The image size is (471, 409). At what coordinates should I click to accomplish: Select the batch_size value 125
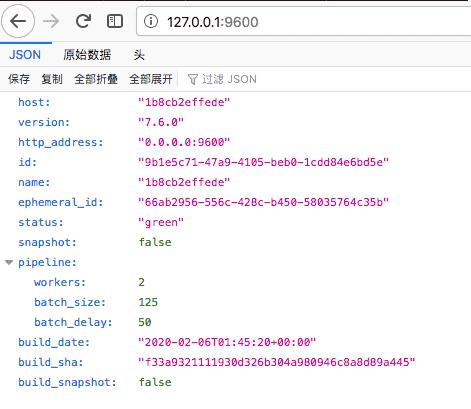point(148,302)
